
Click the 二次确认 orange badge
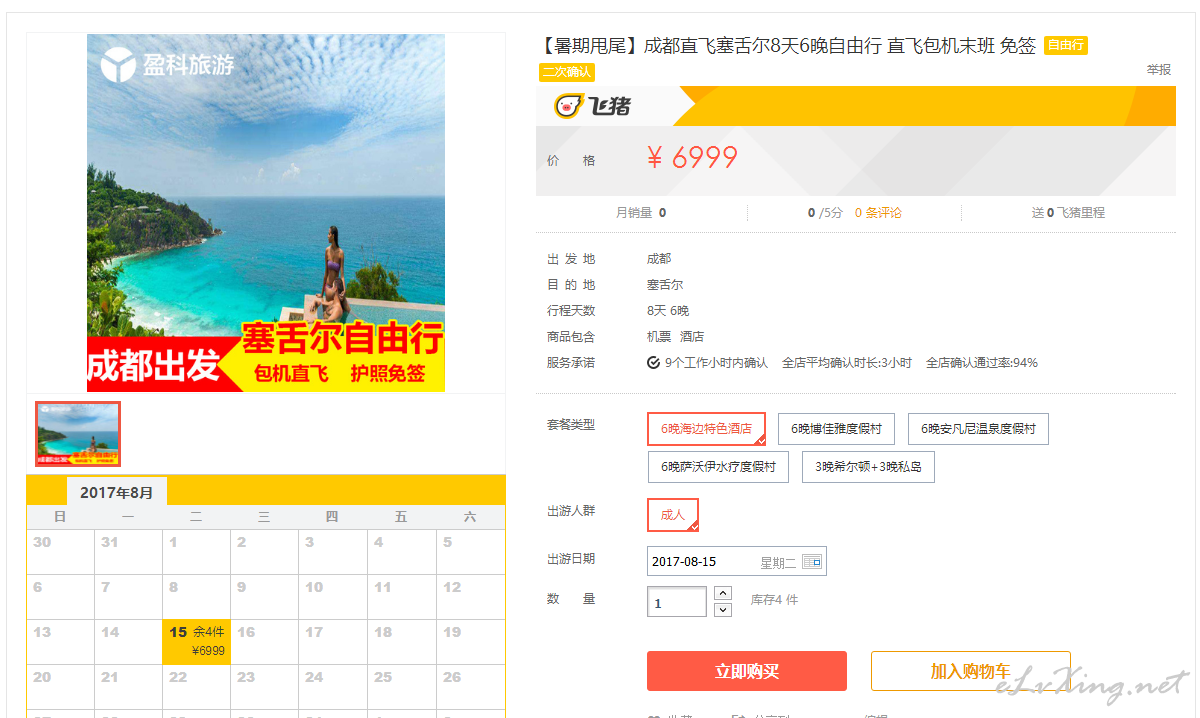point(567,72)
